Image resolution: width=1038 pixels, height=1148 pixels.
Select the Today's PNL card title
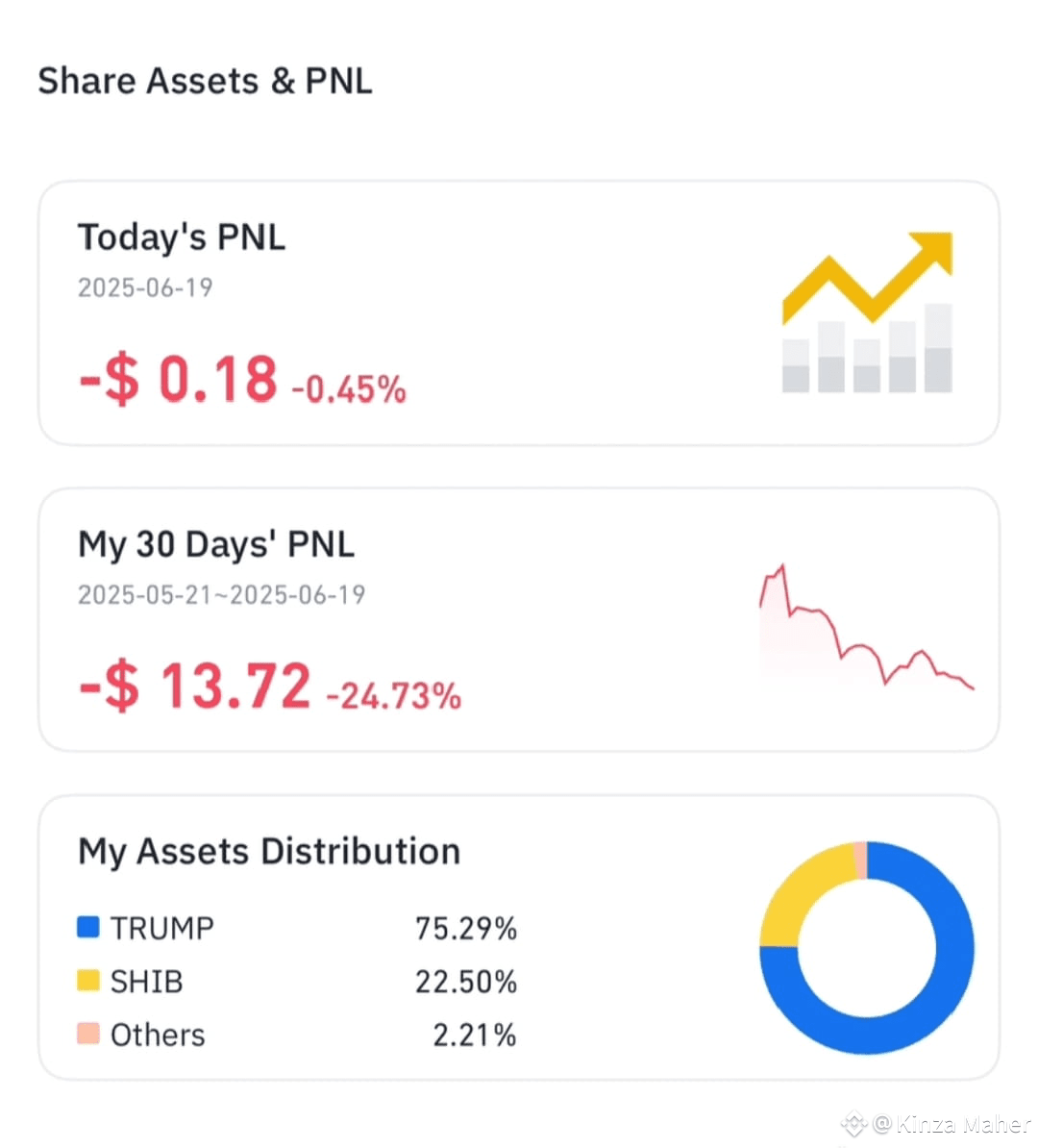(182, 237)
